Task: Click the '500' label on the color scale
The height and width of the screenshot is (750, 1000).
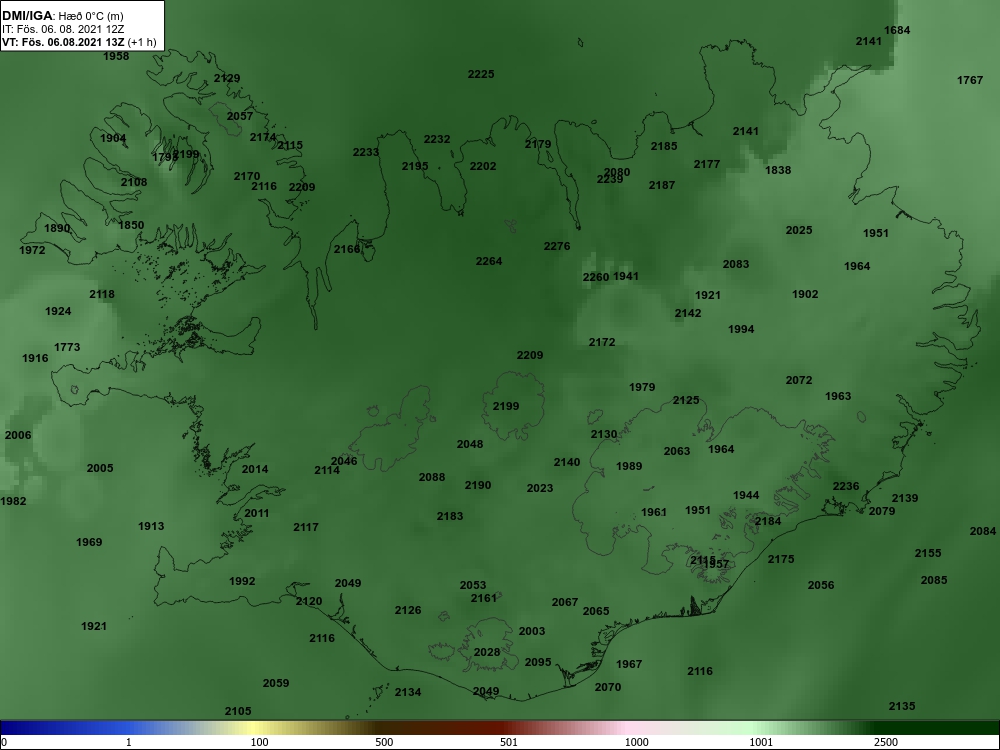Action: [384, 742]
